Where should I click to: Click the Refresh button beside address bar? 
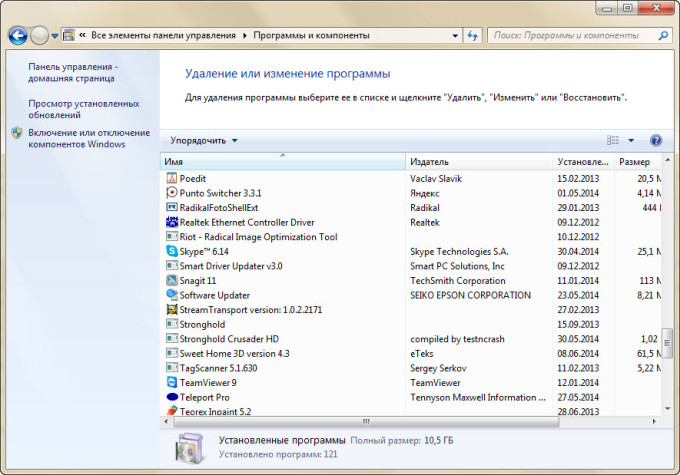pyautogui.click(x=473, y=36)
